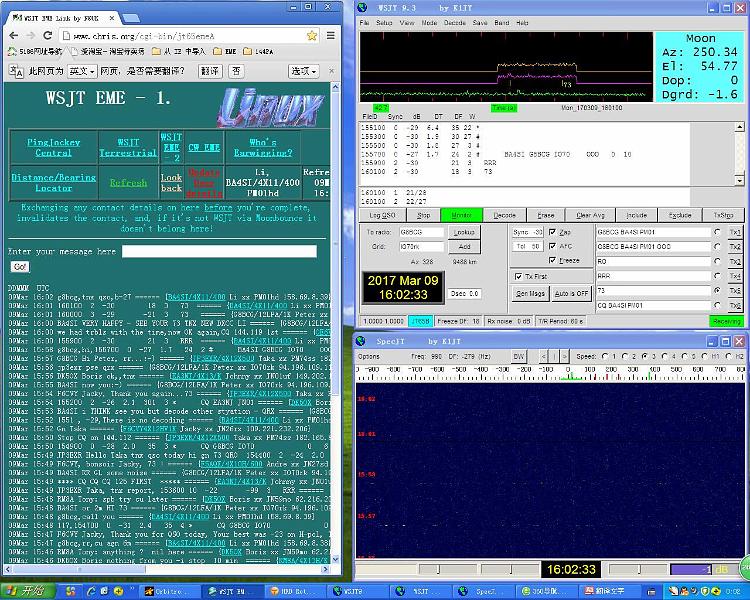Toggle the Tx First checkbox
The image size is (750, 600).
point(518,277)
